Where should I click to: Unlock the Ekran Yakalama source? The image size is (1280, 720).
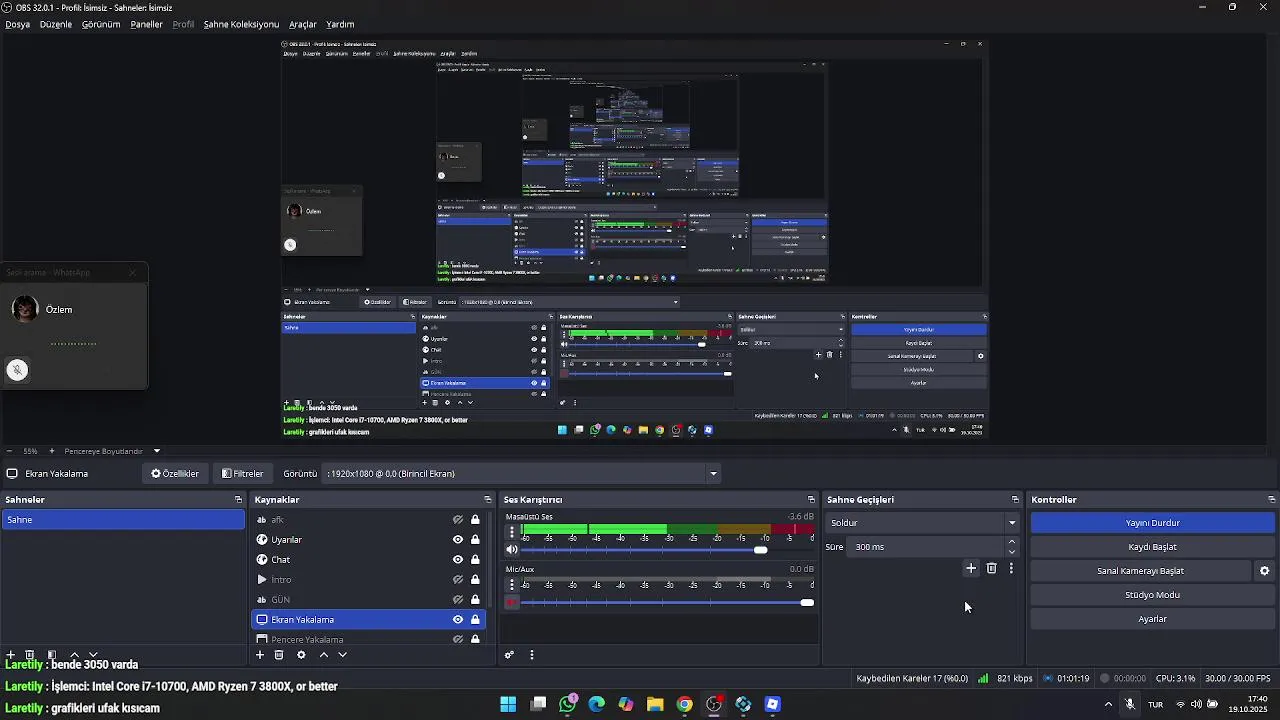(x=475, y=620)
